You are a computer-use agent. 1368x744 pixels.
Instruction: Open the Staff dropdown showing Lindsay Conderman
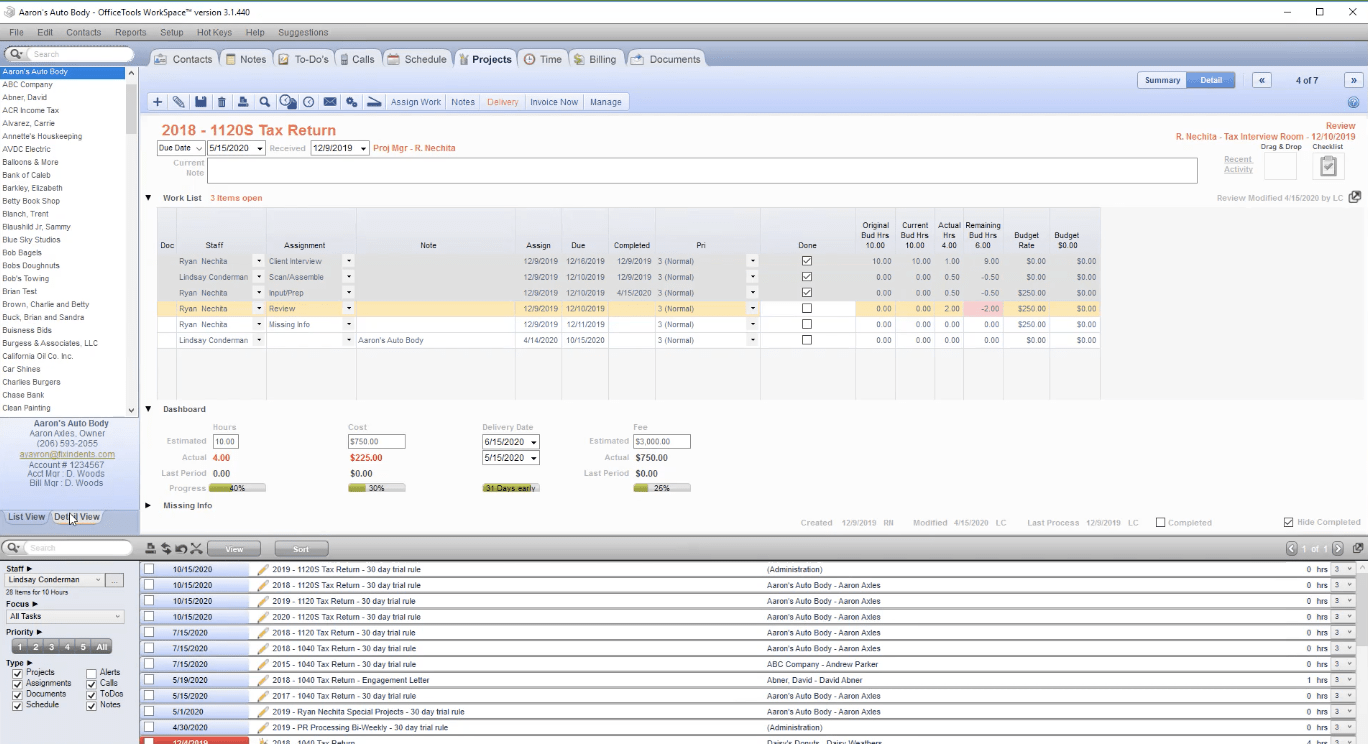55,580
